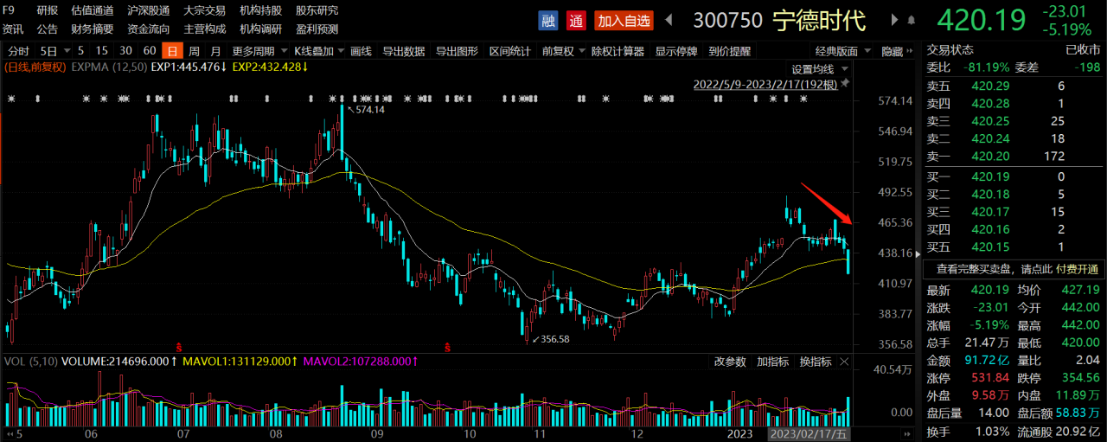This screenshot has height=442, width=1108.
Task: Open the 资金流向 capital flow menu
Action: pos(148,29)
